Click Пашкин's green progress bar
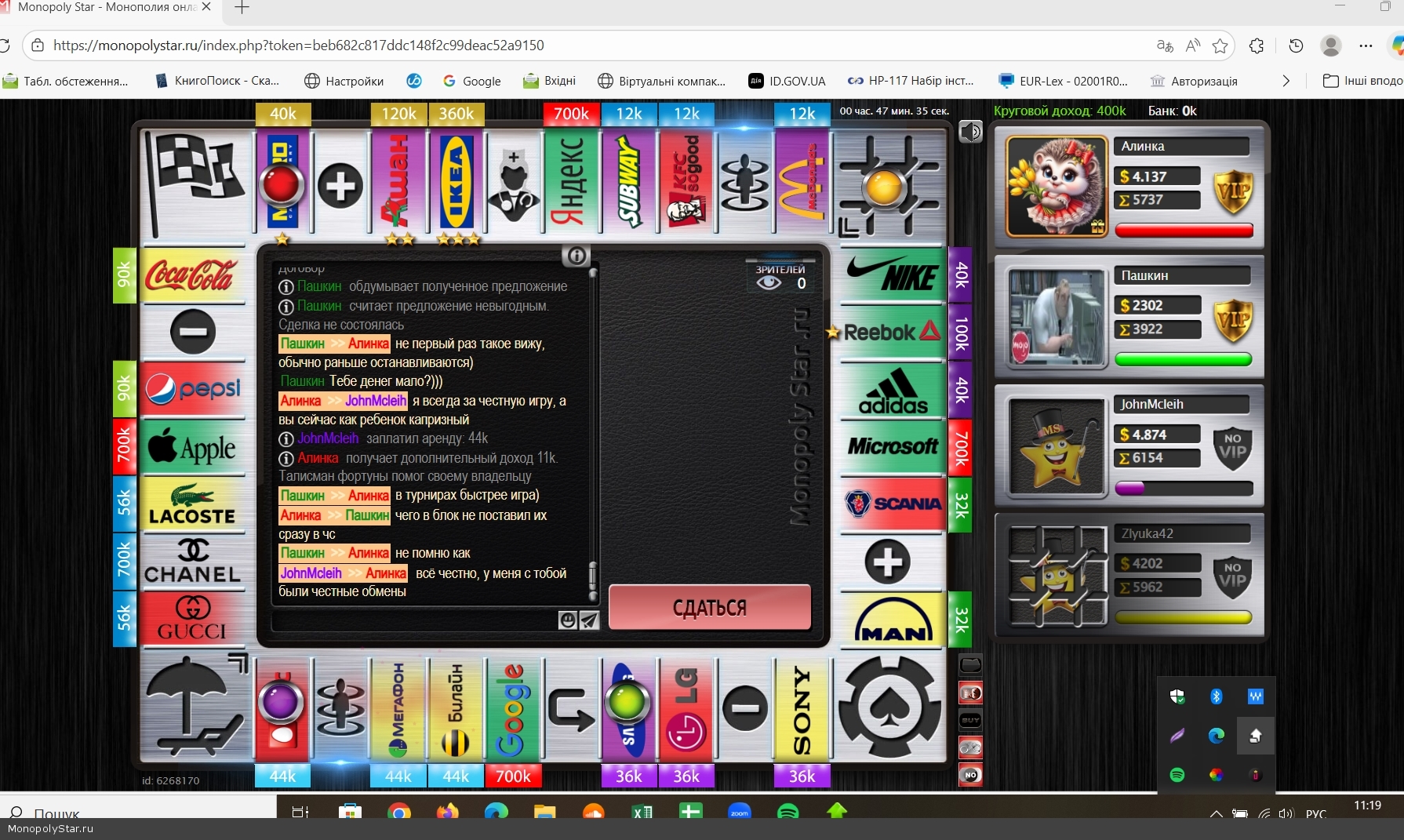1404x840 pixels. [1184, 360]
